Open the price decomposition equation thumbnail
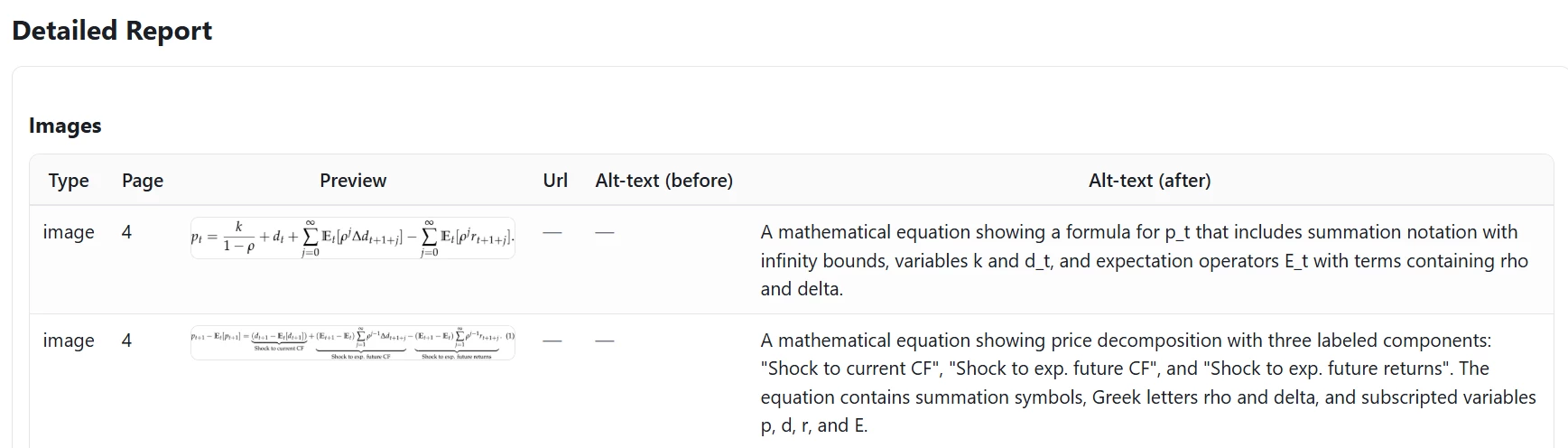Screen dimensions: 1568x448 pyautogui.click(x=353, y=343)
